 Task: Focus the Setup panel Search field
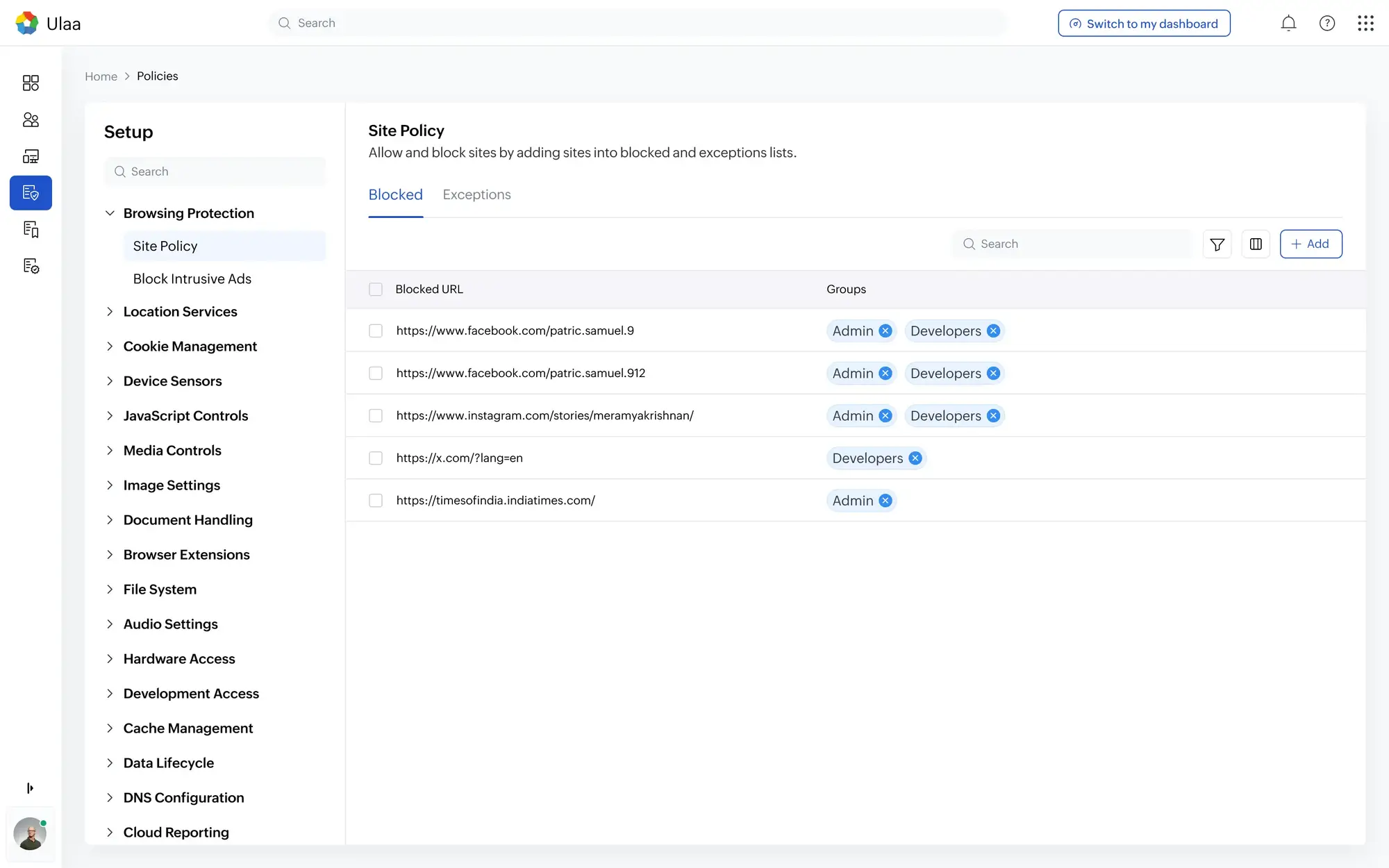point(215,172)
